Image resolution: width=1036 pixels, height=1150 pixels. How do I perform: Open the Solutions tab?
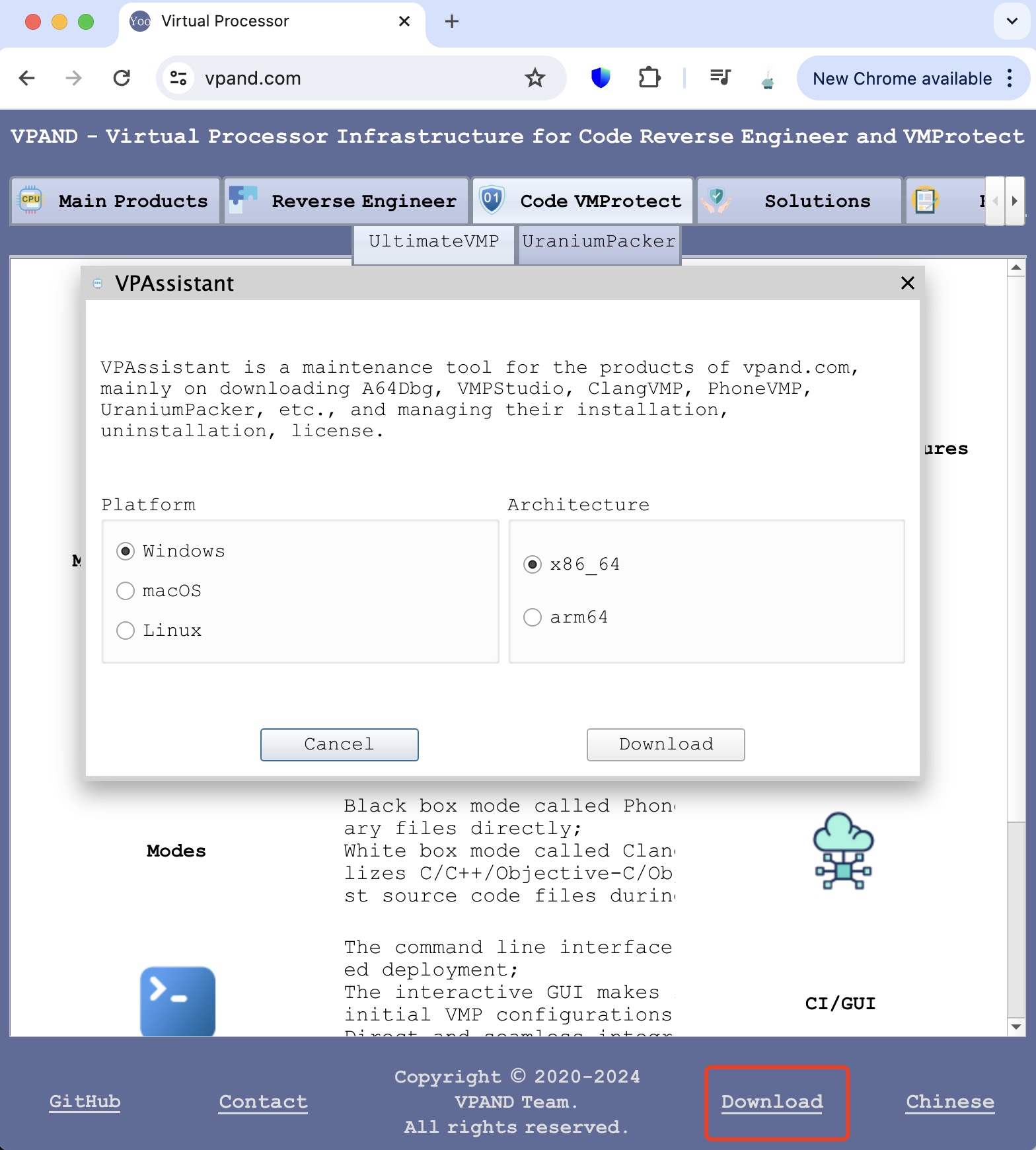pos(799,200)
